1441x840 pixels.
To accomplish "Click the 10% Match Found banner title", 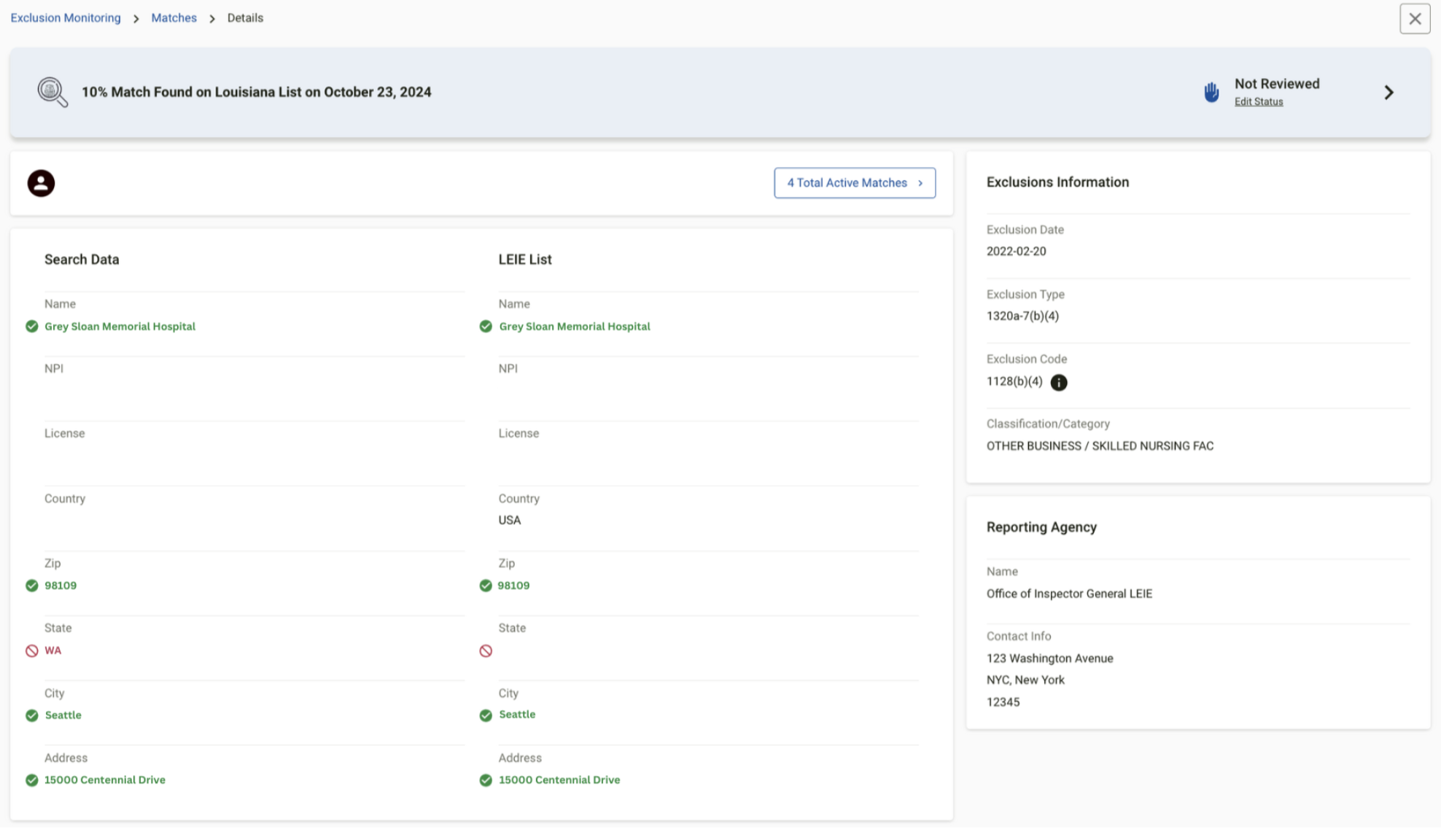I will point(256,92).
